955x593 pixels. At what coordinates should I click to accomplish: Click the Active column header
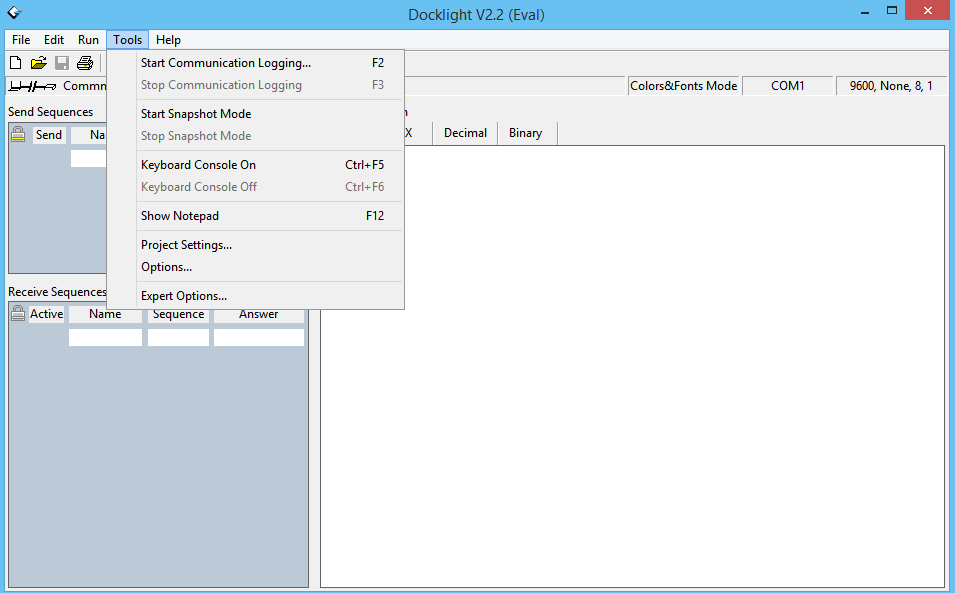pyautogui.click(x=46, y=314)
